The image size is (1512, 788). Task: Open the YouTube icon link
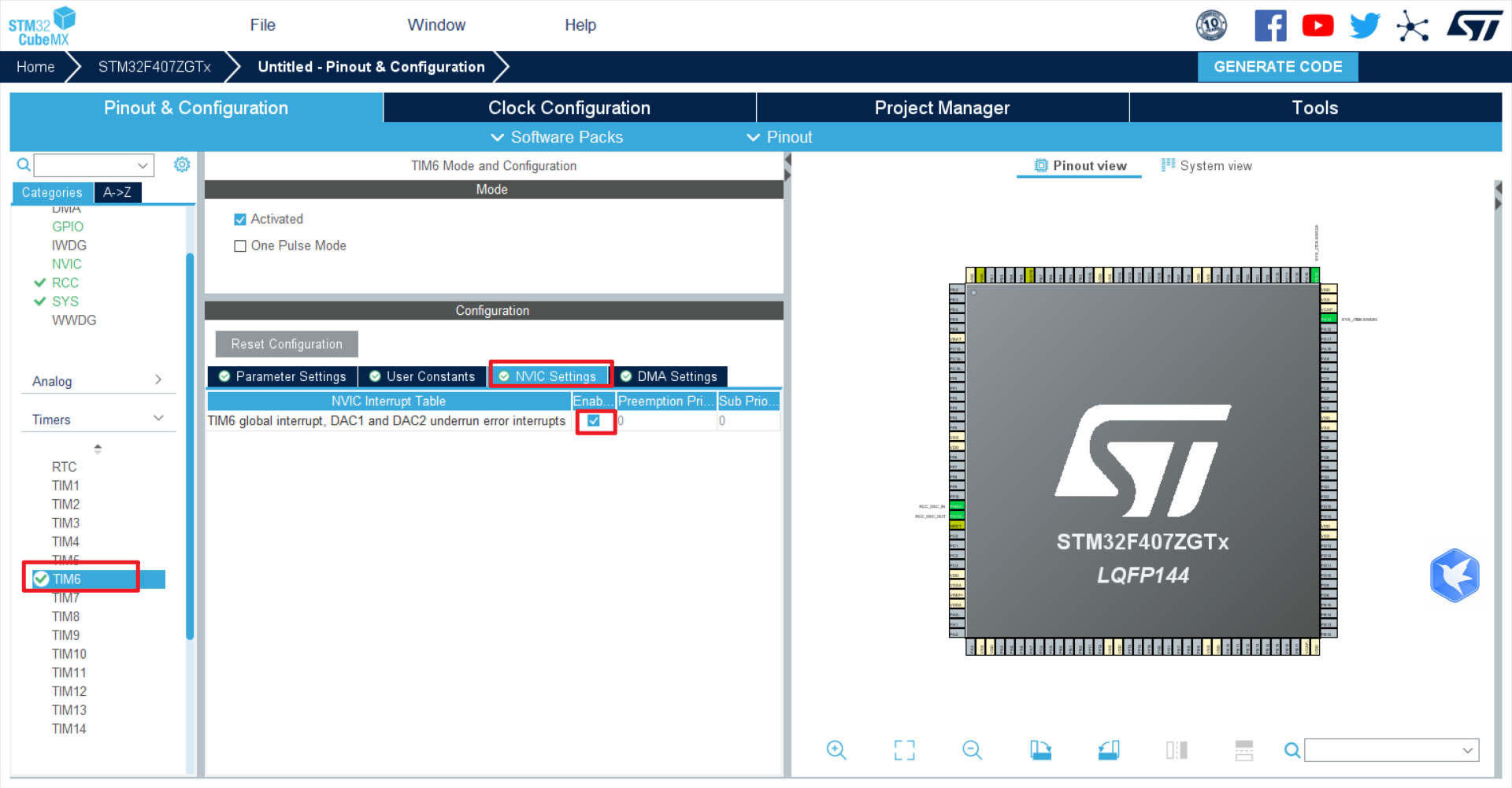point(1317,25)
